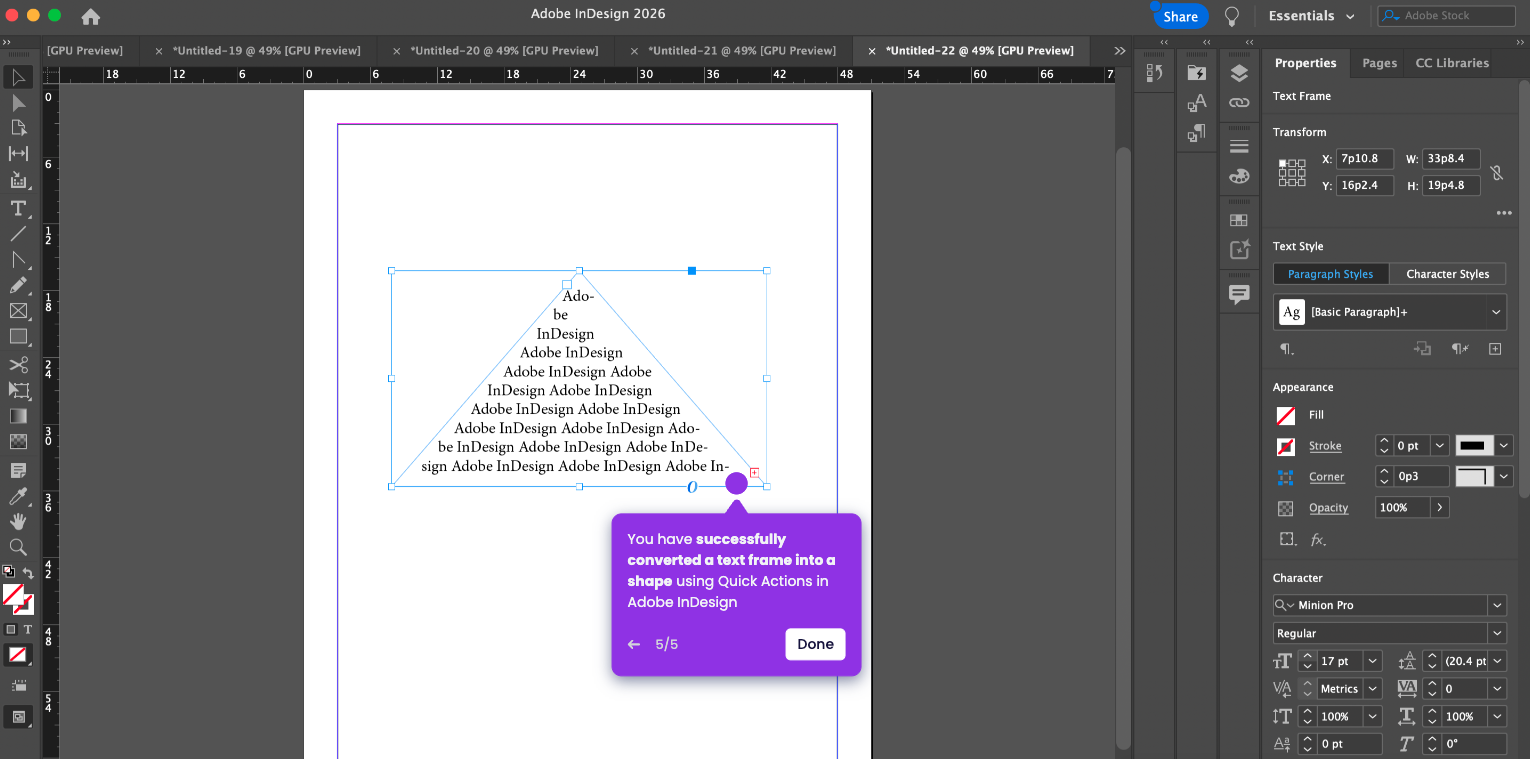Image resolution: width=1530 pixels, height=759 pixels.
Task: Open the Regular font style dropdown
Action: [1497, 633]
